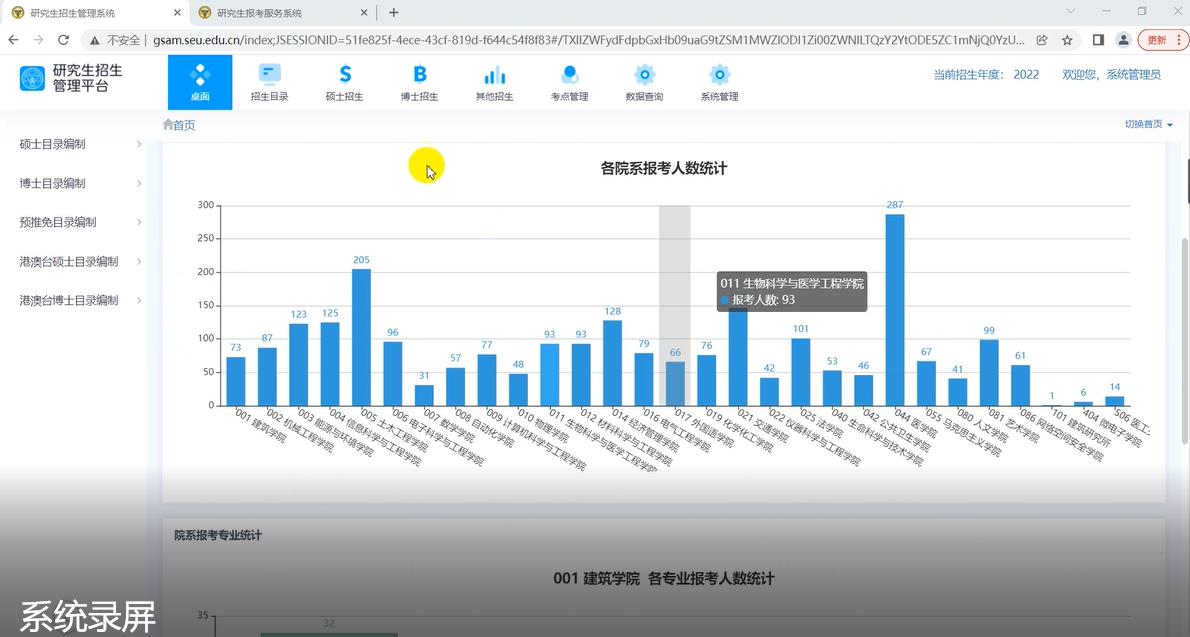
Task: Open the browser side panel icon
Action: tap(1097, 40)
